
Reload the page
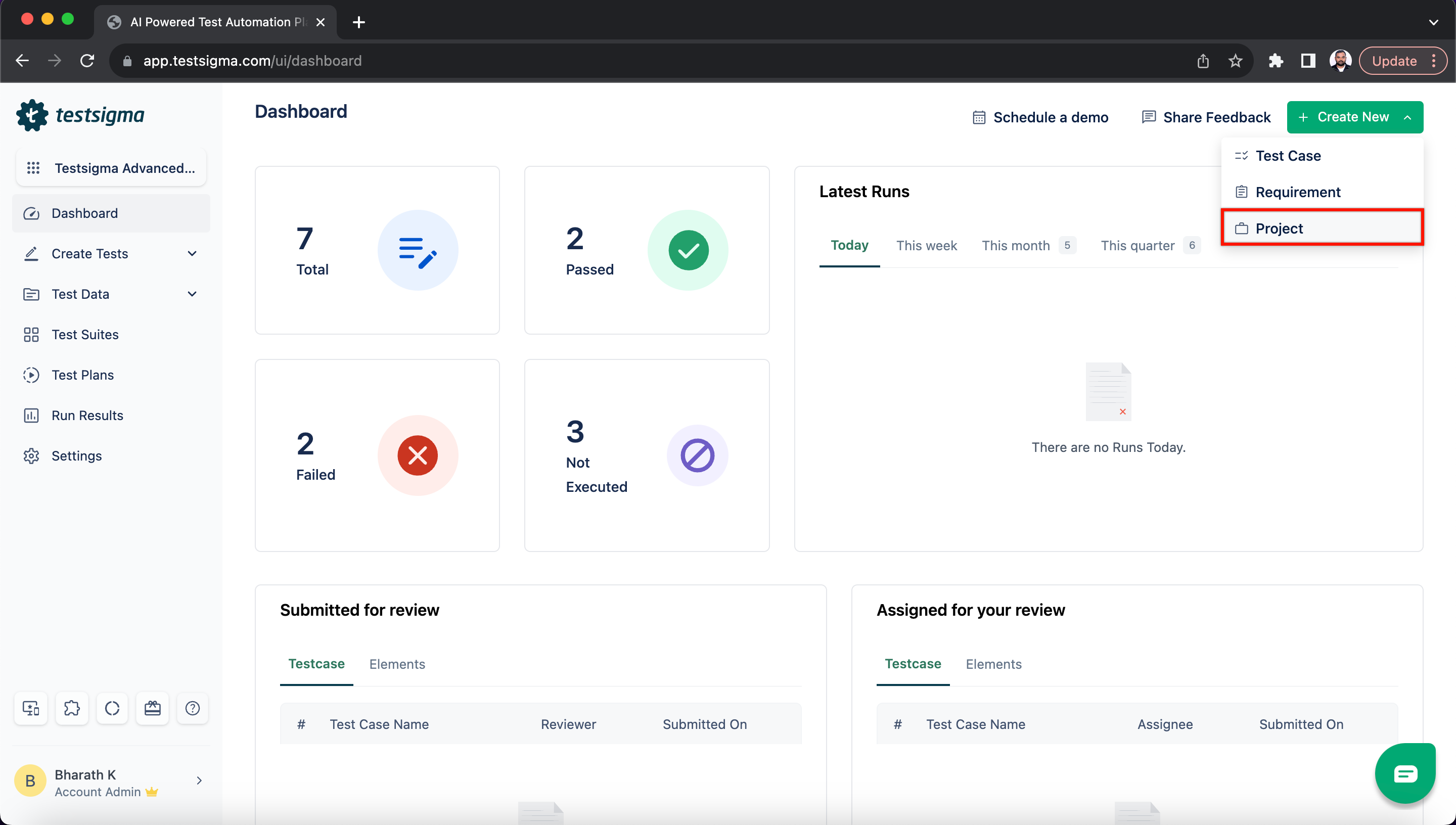coord(86,61)
